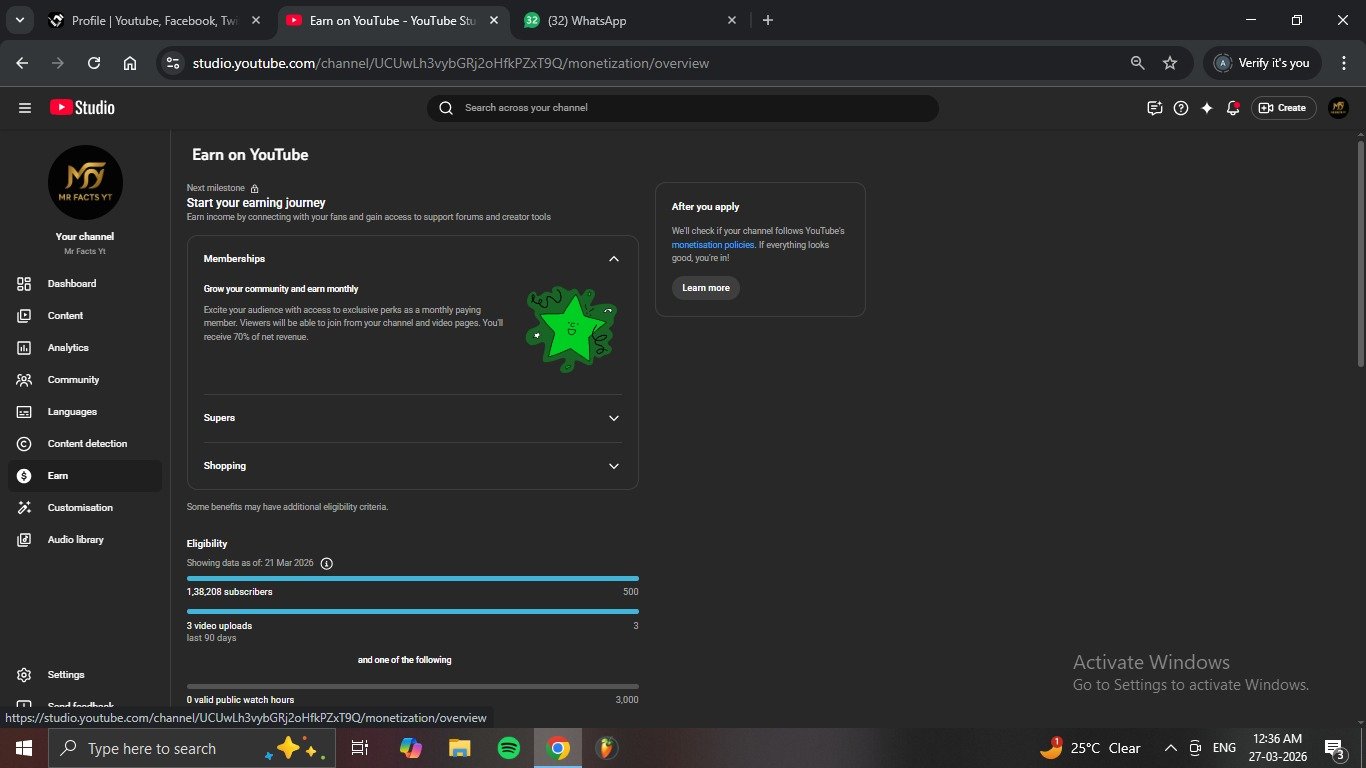Expand the Supers section
The width and height of the screenshot is (1366, 768).
coord(613,418)
